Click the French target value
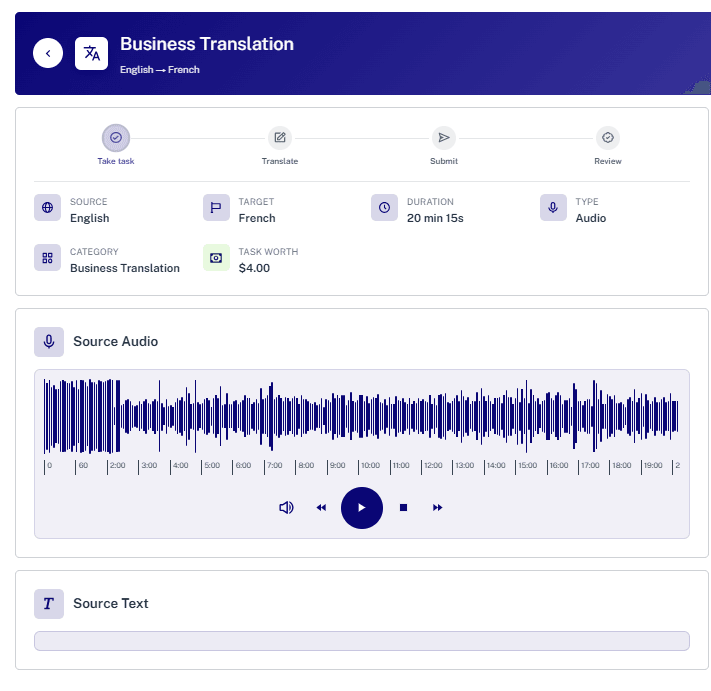711x691 pixels. (257, 218)
